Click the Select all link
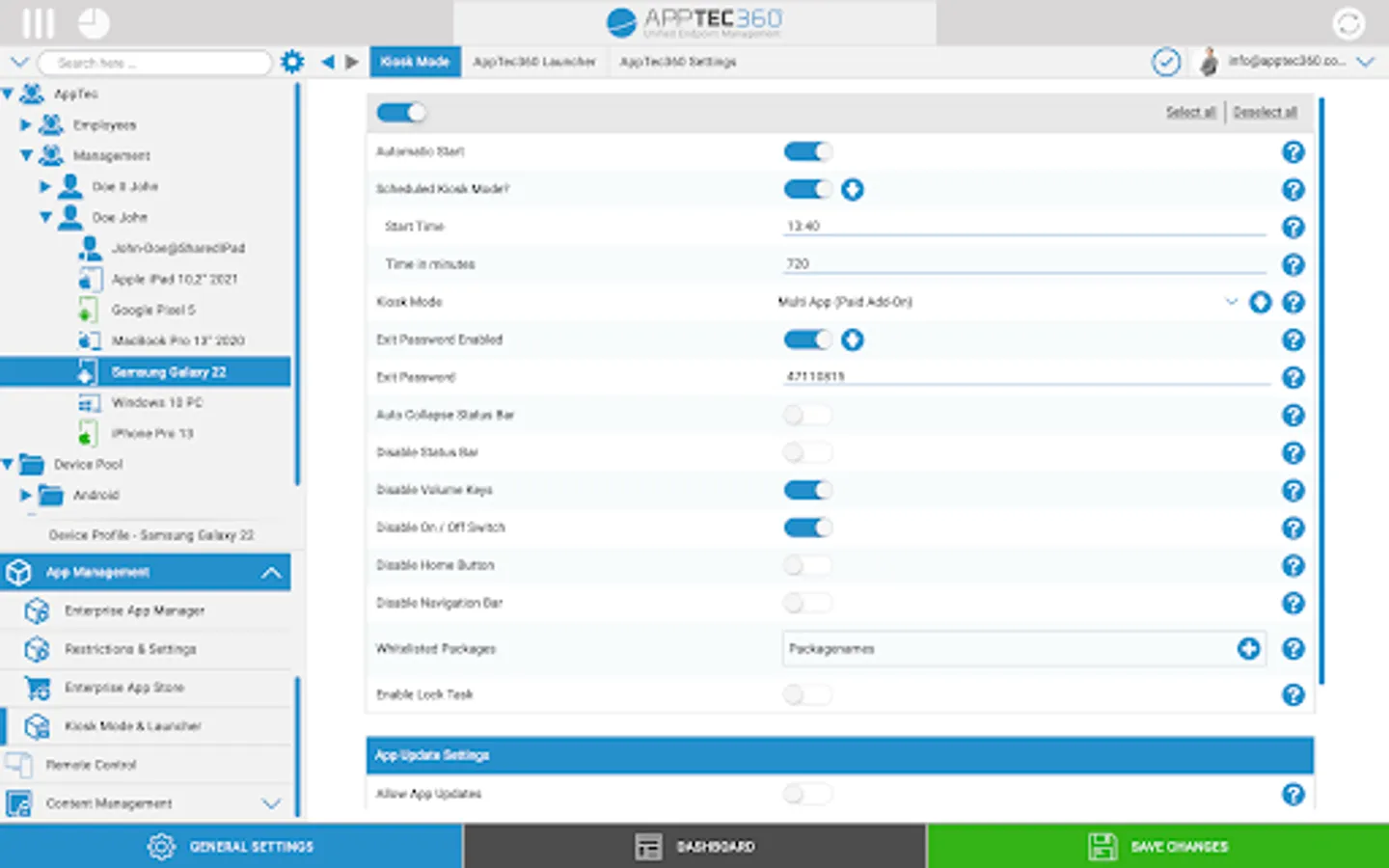Screen dimensions: 1389x868 (1190, 112)
